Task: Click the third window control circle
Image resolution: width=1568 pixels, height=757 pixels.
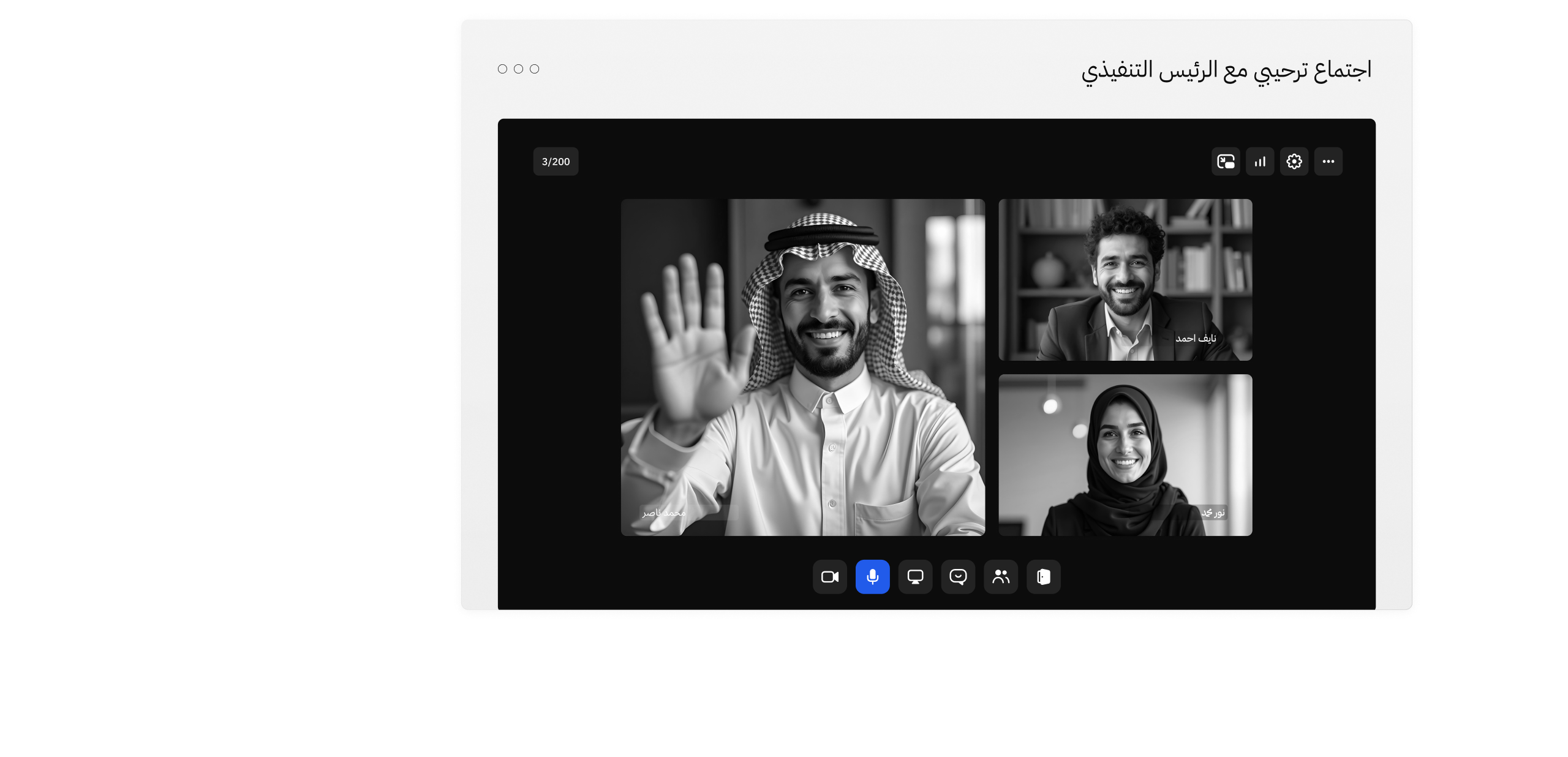Action: coord(534,69)
